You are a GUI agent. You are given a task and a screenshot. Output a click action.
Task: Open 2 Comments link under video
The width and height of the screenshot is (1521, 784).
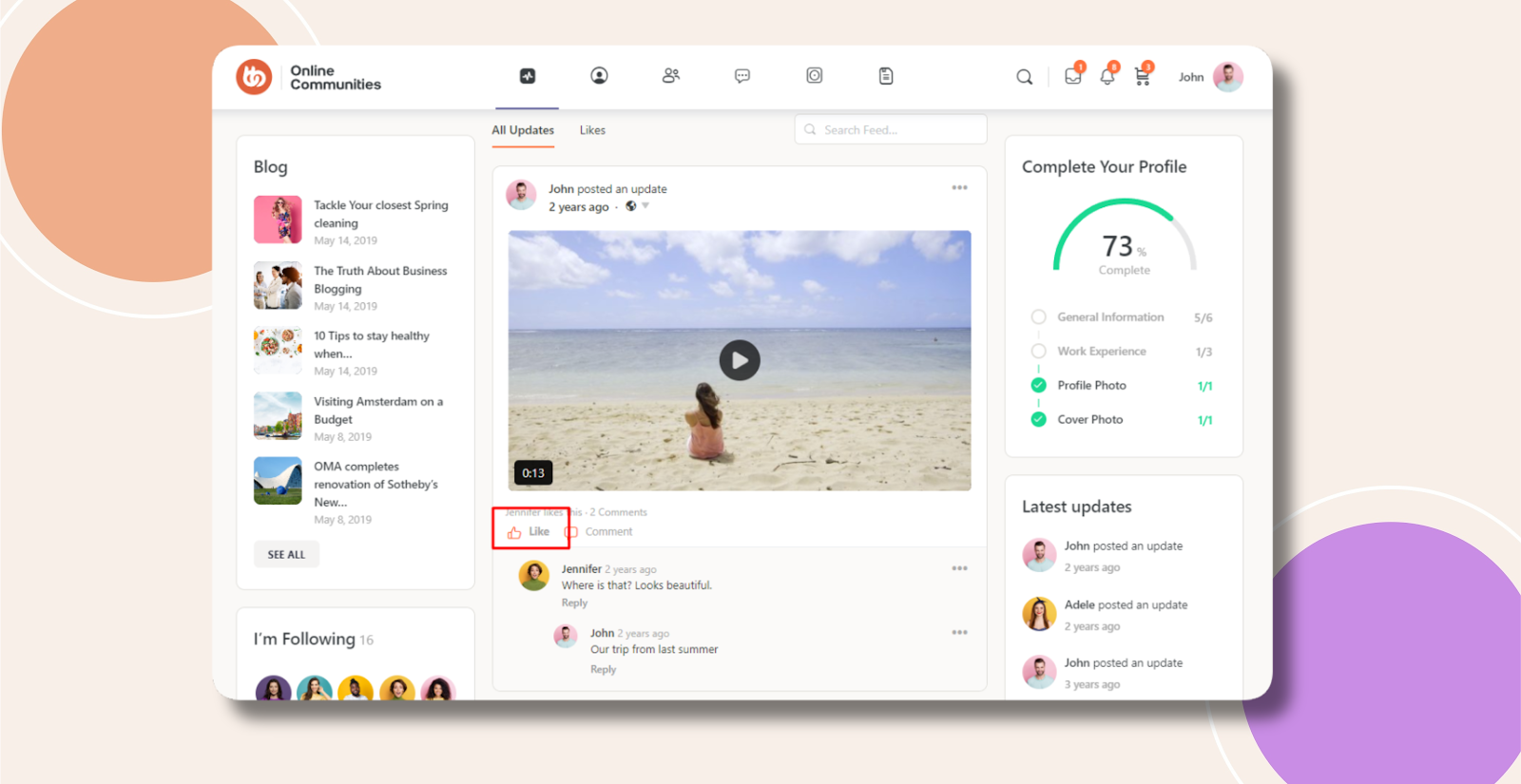[x=618, y=512]
